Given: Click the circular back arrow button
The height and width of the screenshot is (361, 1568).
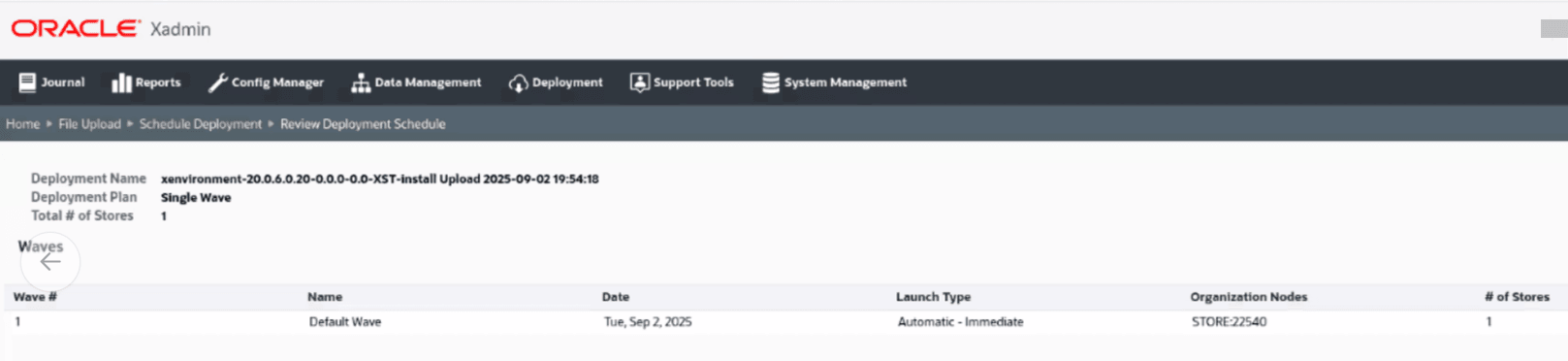Looking at the screenshot, I should (50, 261).
